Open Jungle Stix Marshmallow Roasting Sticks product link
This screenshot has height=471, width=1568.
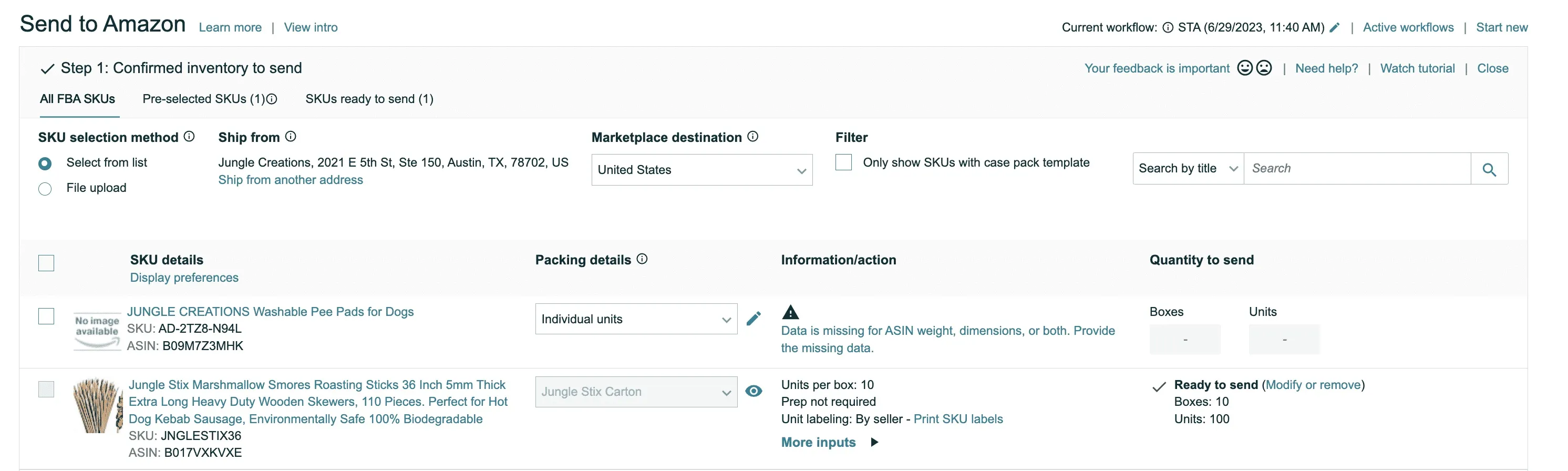point(318,402)
